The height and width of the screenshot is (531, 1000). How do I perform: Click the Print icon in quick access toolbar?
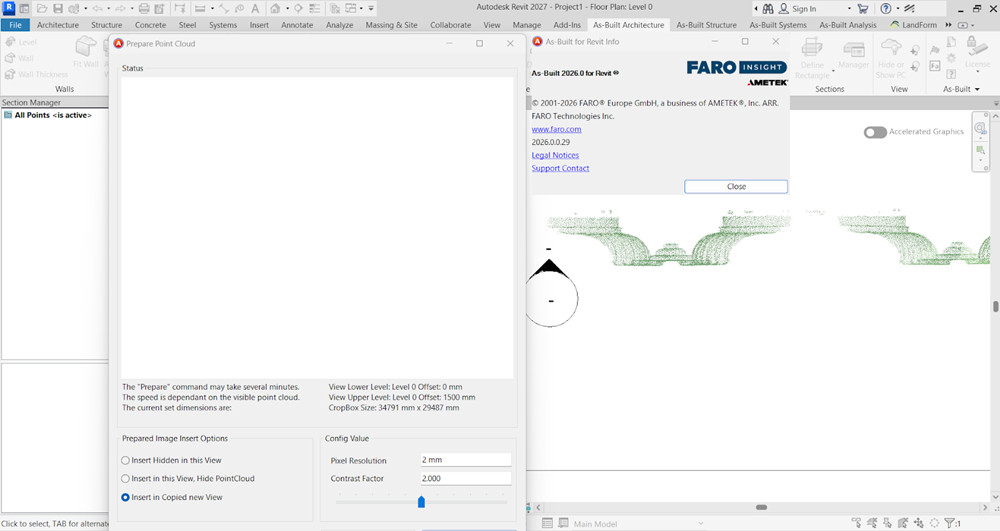click(144, 8)
